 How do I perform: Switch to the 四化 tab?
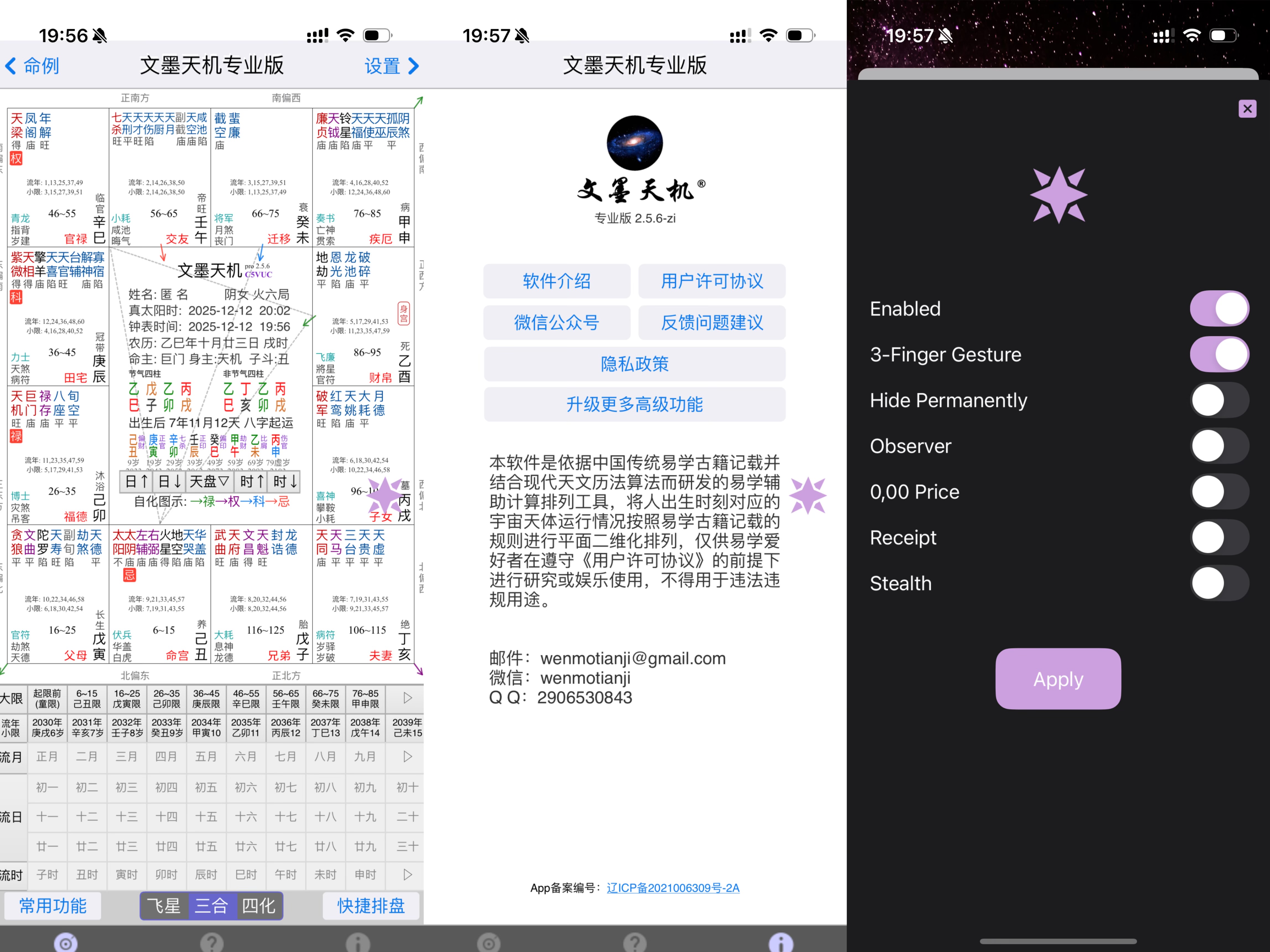coord(259,906)
